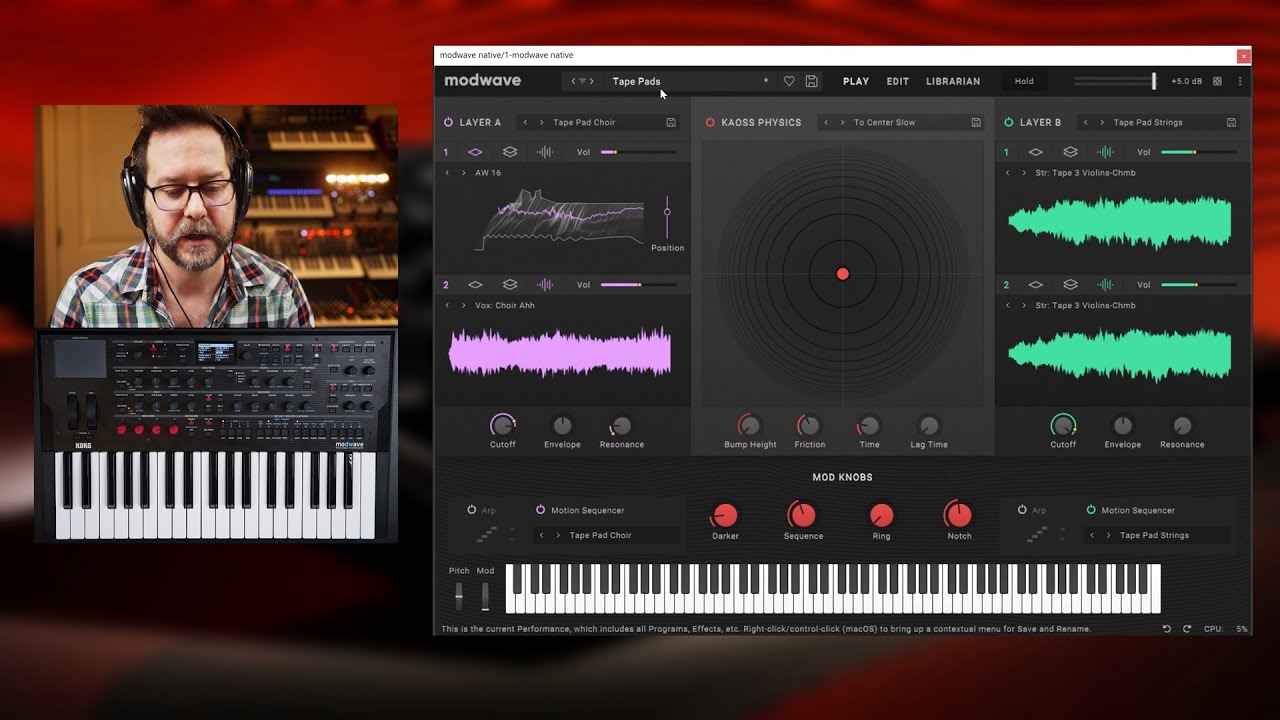Enable Layer A Arp power toggle
The image size is (1280, 720).
coord(472,510)
